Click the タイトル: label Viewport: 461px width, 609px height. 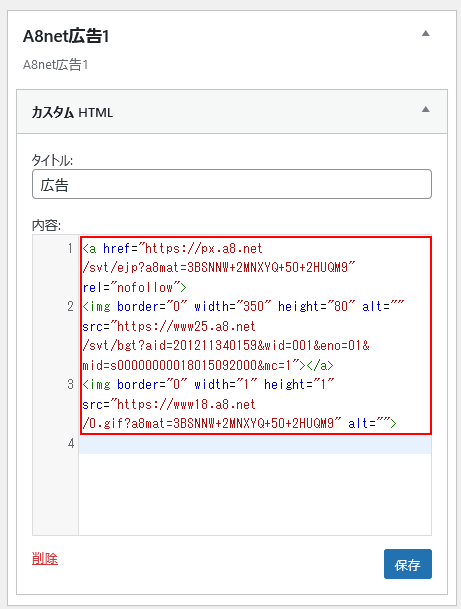52,160
